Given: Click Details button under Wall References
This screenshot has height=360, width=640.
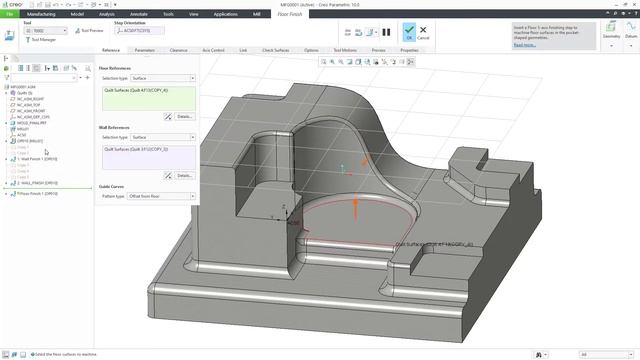Looking at the screenshot, I should pyautogui.click(x=184, y=176).
